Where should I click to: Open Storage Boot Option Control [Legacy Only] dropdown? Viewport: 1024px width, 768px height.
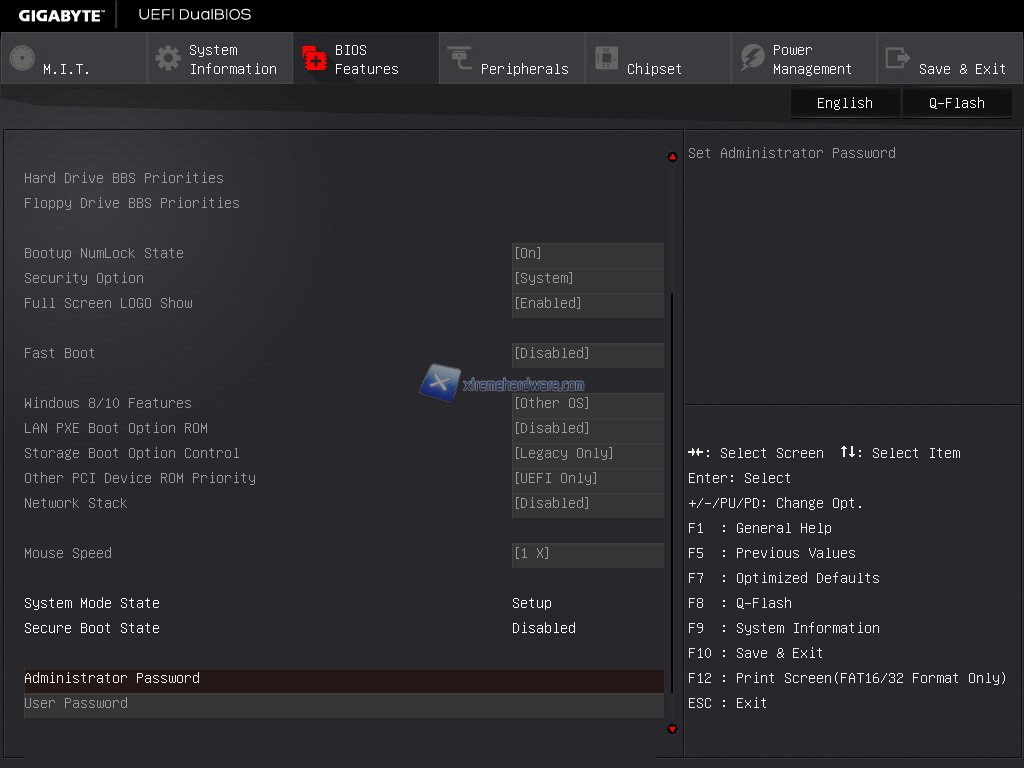click(x=587, y=454)
